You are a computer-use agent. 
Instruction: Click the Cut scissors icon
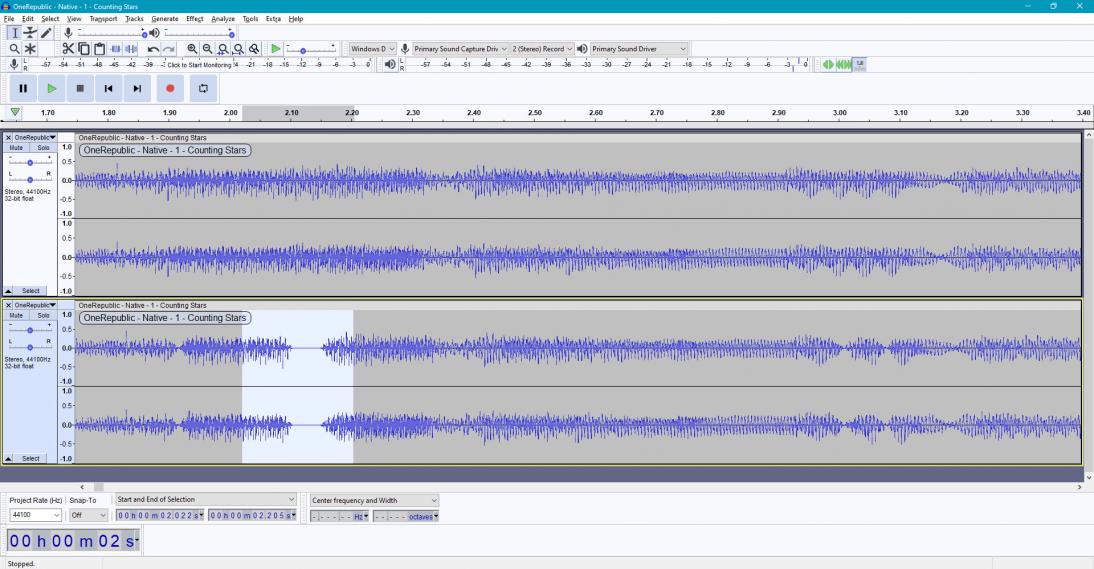68,48
